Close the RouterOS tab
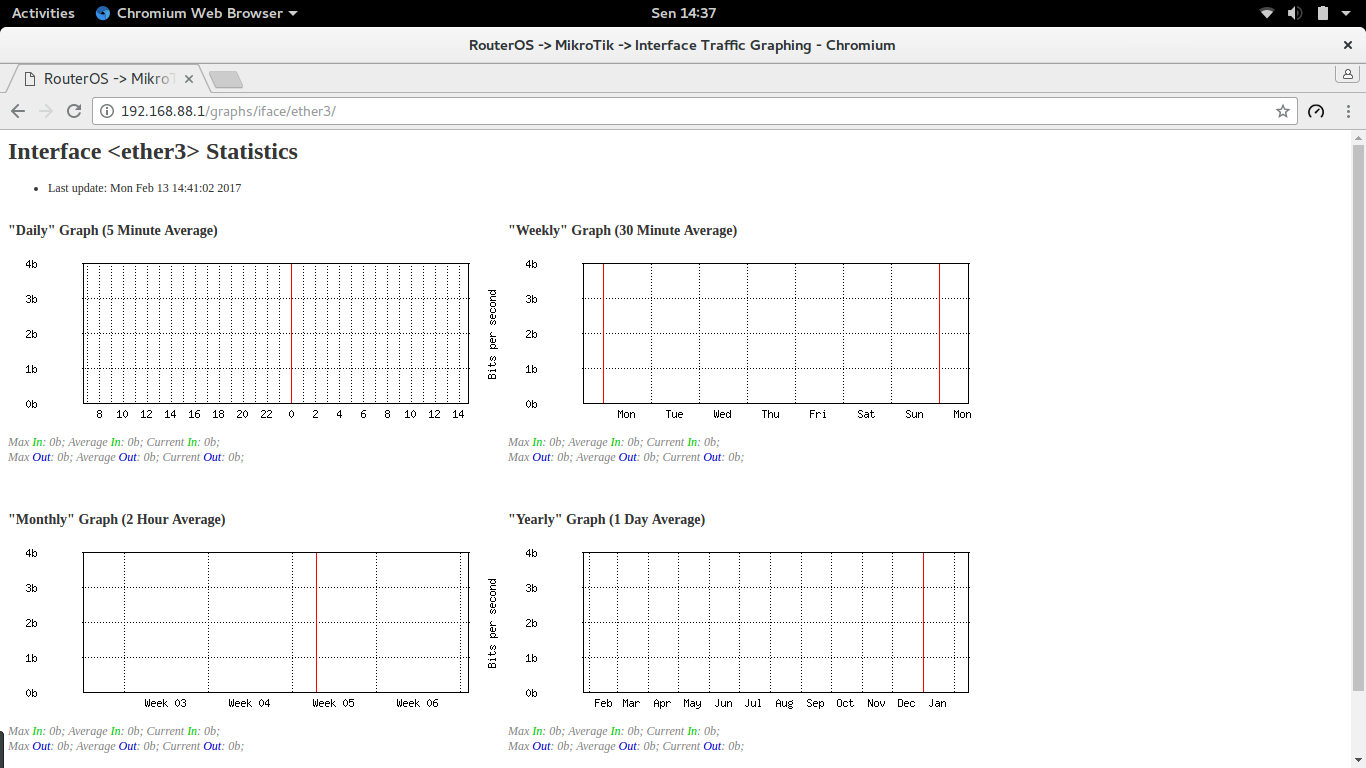 [x=189, y=79]
